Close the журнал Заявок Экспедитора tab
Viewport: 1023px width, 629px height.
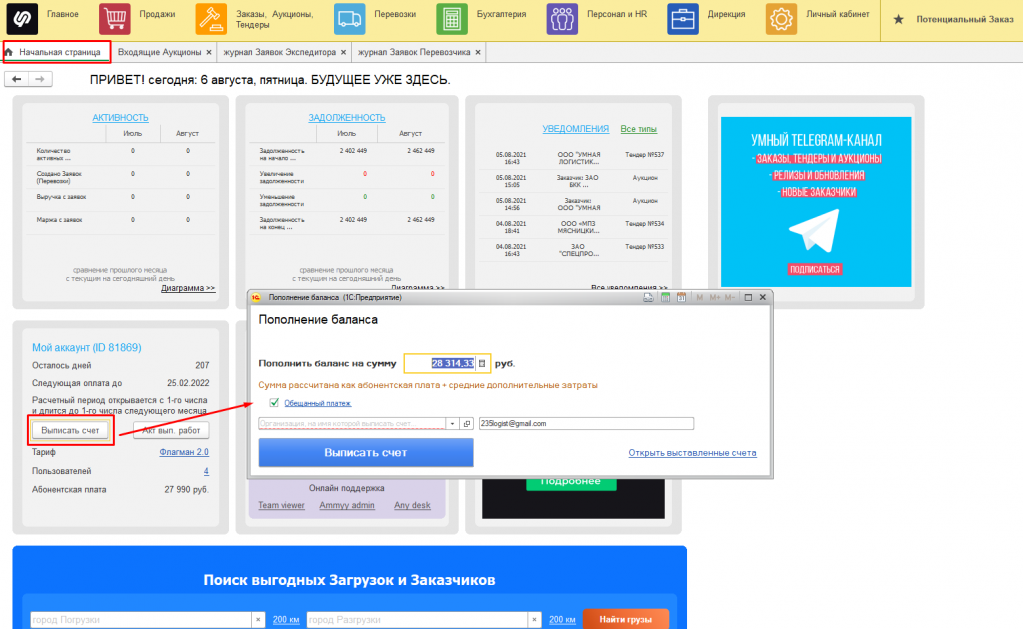pos(343,52)
